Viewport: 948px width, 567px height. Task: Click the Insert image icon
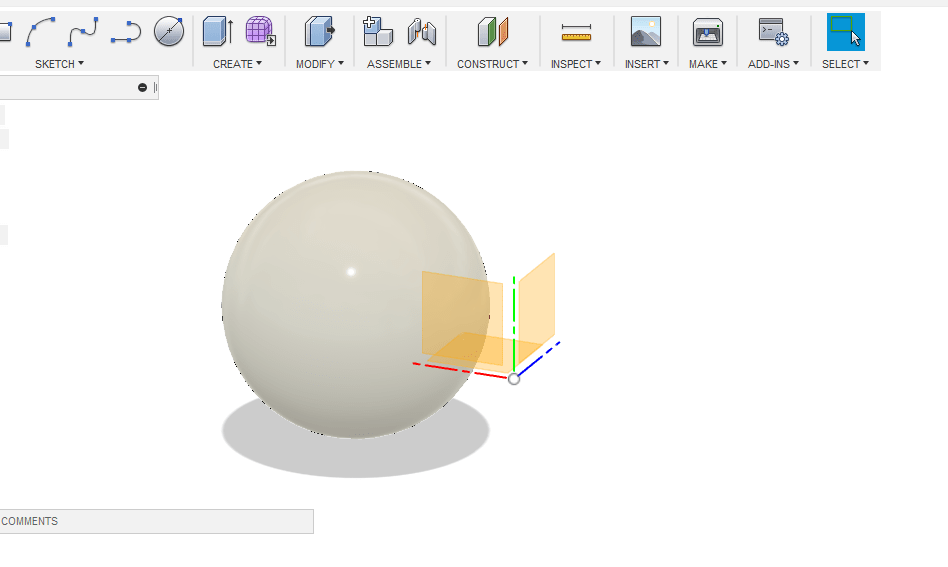pyautogui.click(x=646, y=31)
